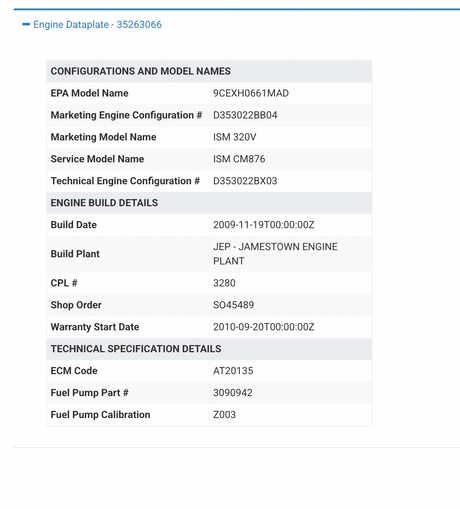460x509 pixels.
Task: Click the Marketing Model Name value ISM 320V
Action: click(235, 137)
